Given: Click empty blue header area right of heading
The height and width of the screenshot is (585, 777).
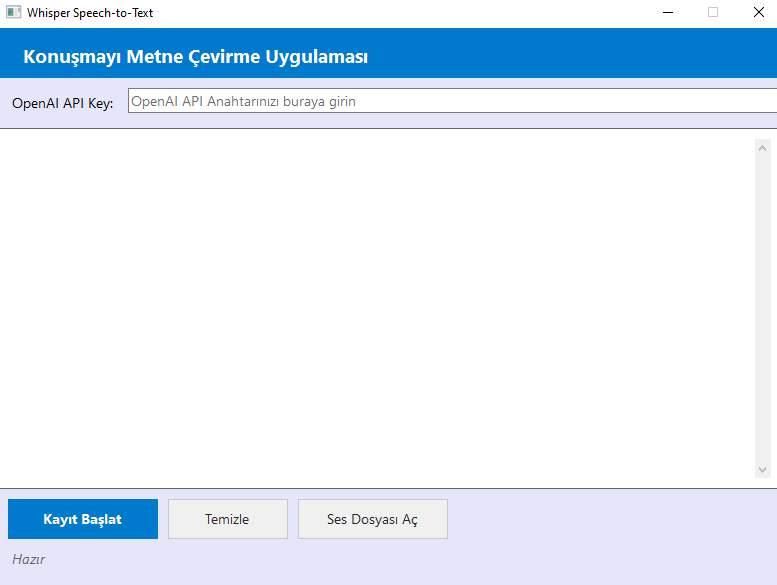Looking at the screenshot, I should coord(570,56).
